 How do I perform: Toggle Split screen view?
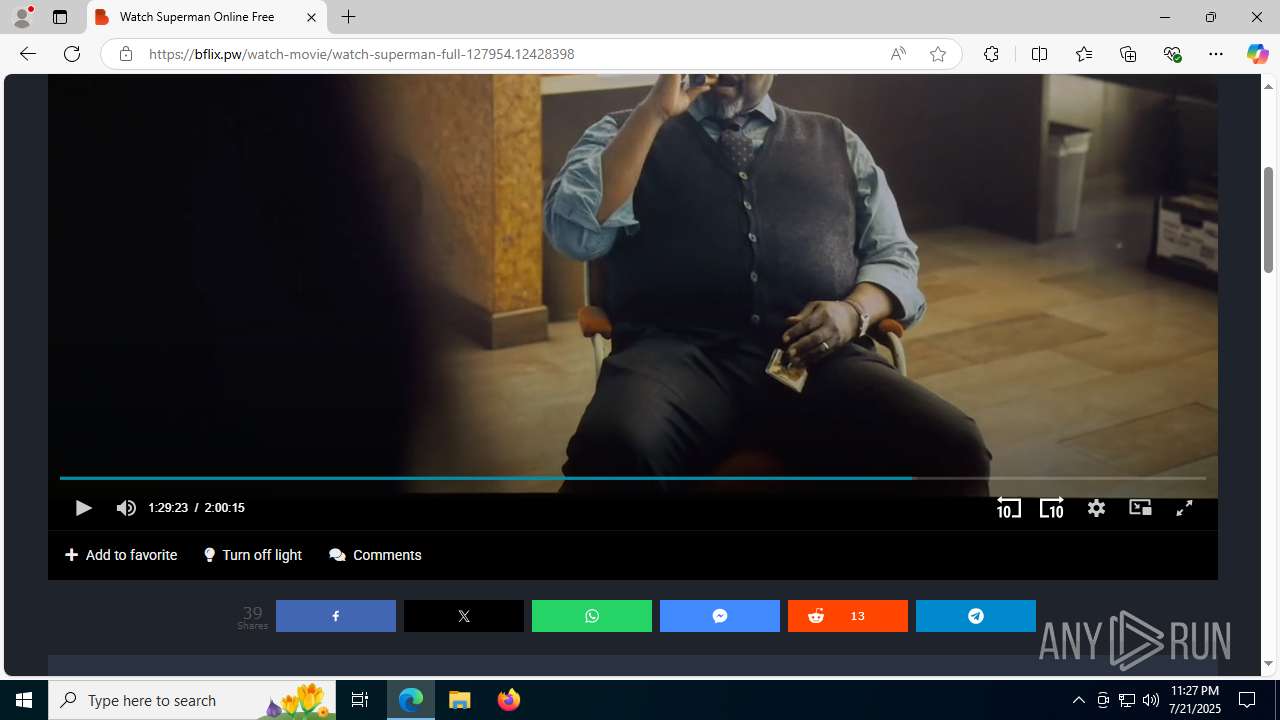[1039, 54]
